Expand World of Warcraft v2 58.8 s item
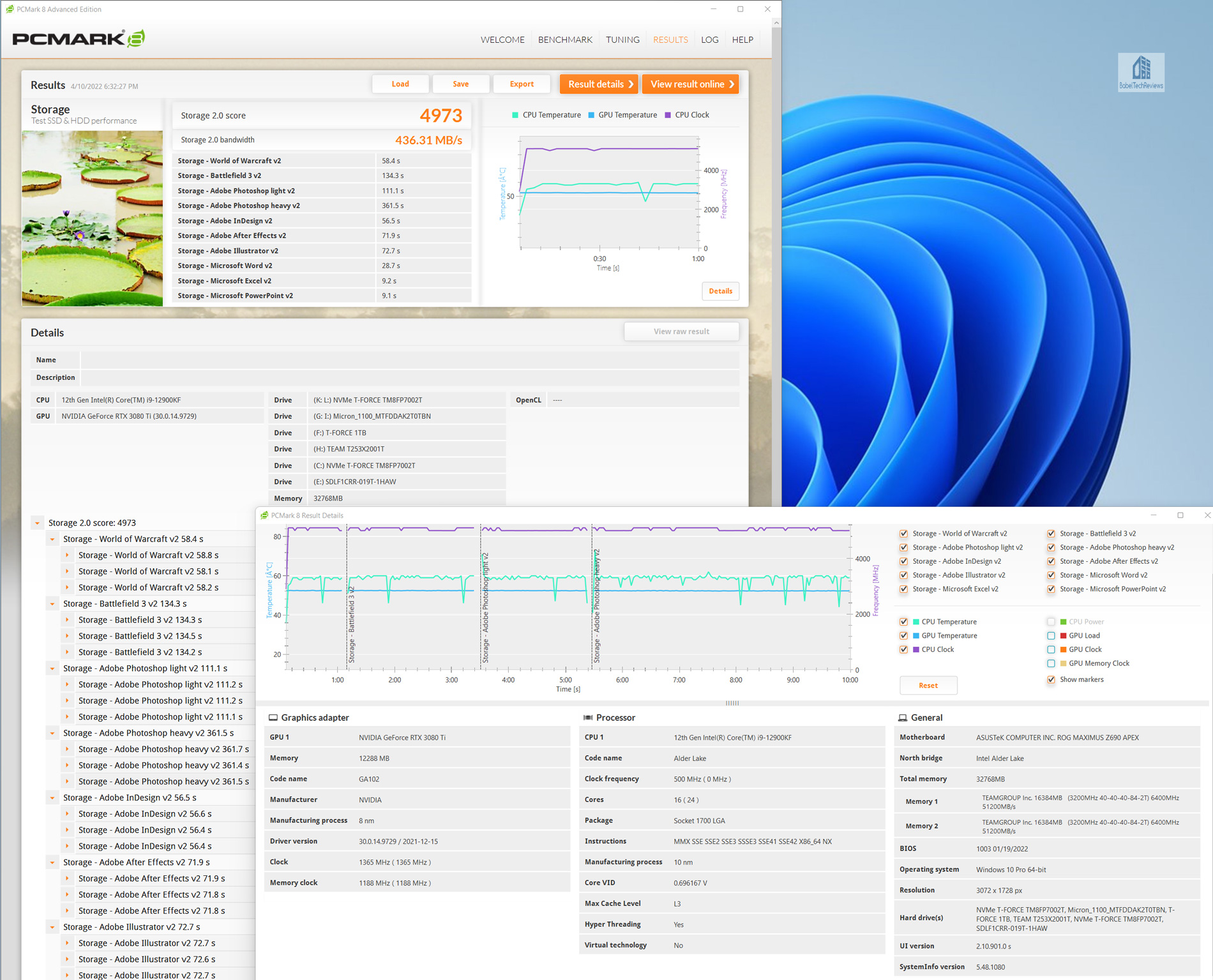The width and height of the screenshot is (1213, 980). pyautogui.click(x=67, y=555)
